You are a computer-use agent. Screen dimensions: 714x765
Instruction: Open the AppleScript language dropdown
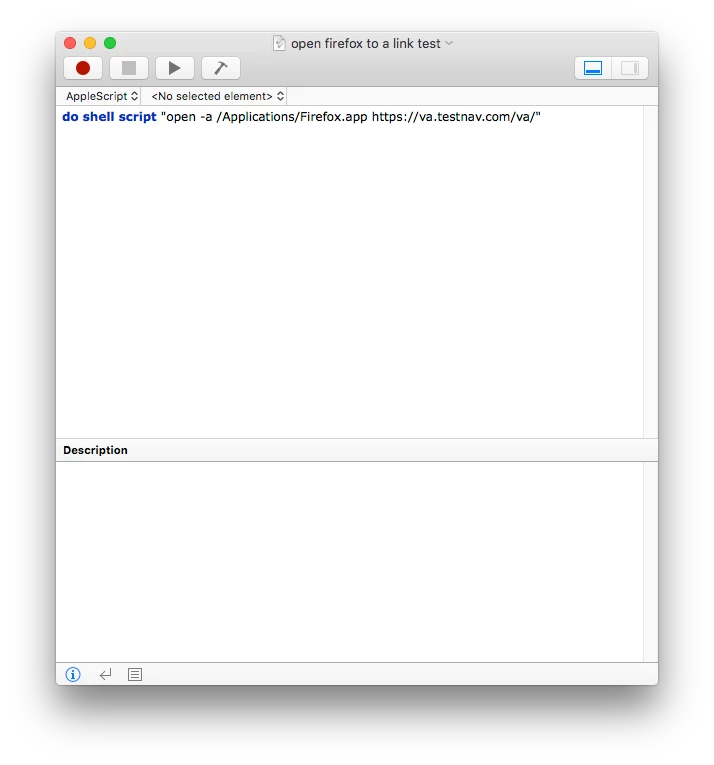[x=102, y=96]
